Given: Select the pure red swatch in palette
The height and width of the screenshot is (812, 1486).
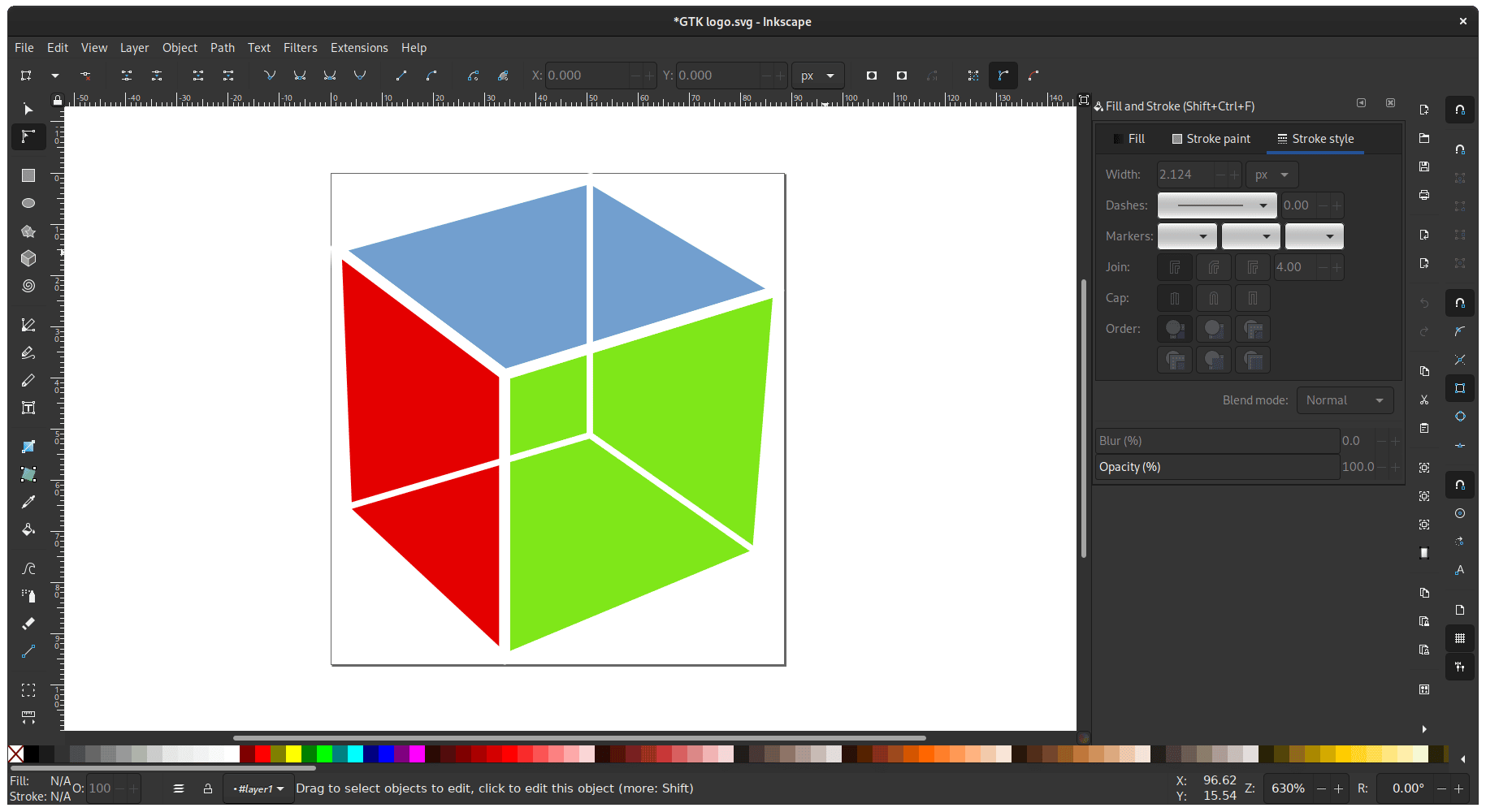Looking at the screenshot, I should pyautogui.click(x=262, y=754).
